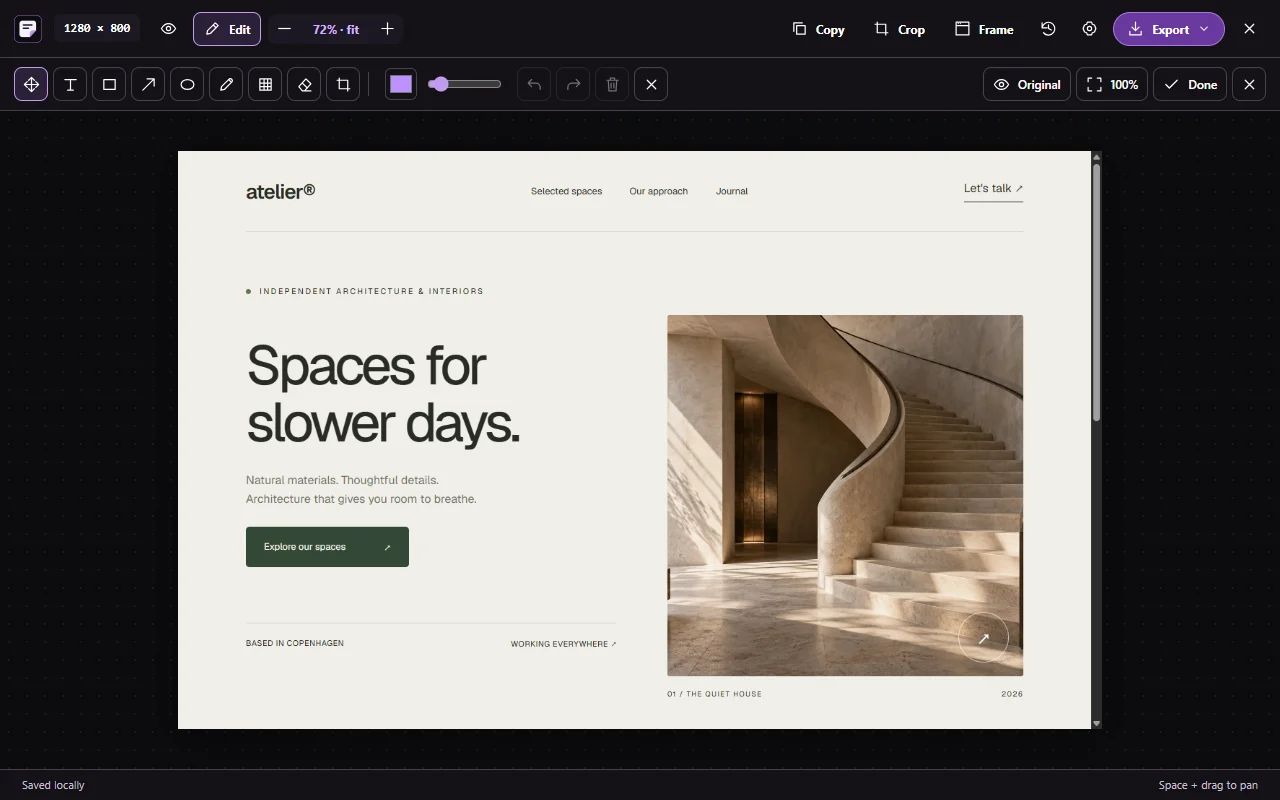Toggle the Original view button
Screen dimensions: 1280x800
(x=1027, y=84)
